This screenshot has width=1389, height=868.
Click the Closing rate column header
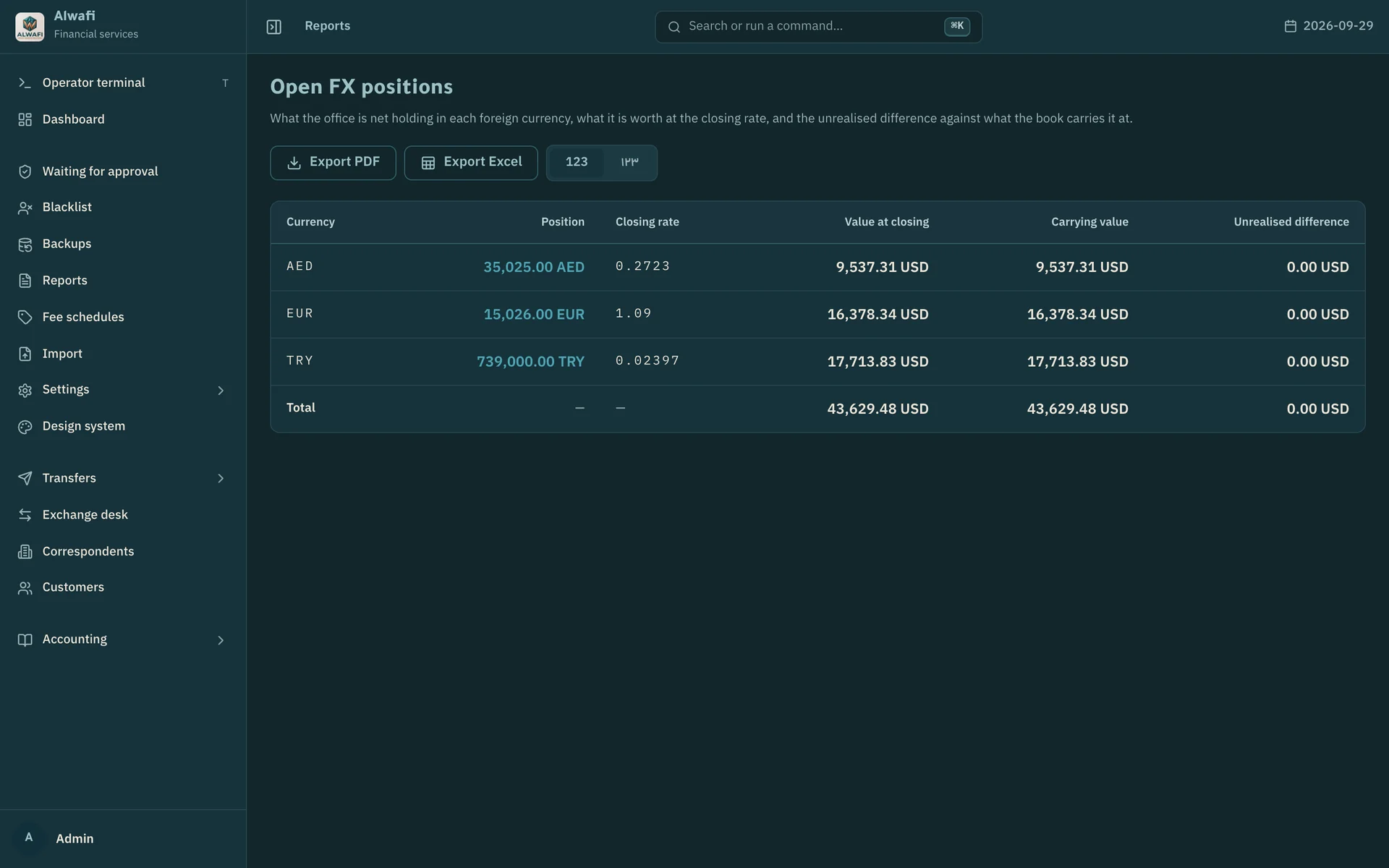(x=647, y=222)
